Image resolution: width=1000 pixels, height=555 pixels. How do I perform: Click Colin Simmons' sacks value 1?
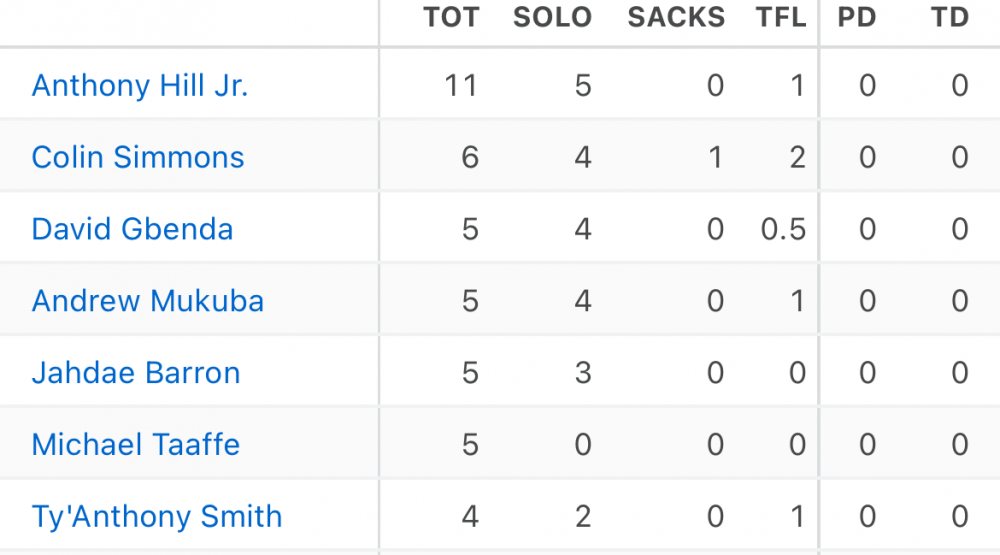pos(715,158)
